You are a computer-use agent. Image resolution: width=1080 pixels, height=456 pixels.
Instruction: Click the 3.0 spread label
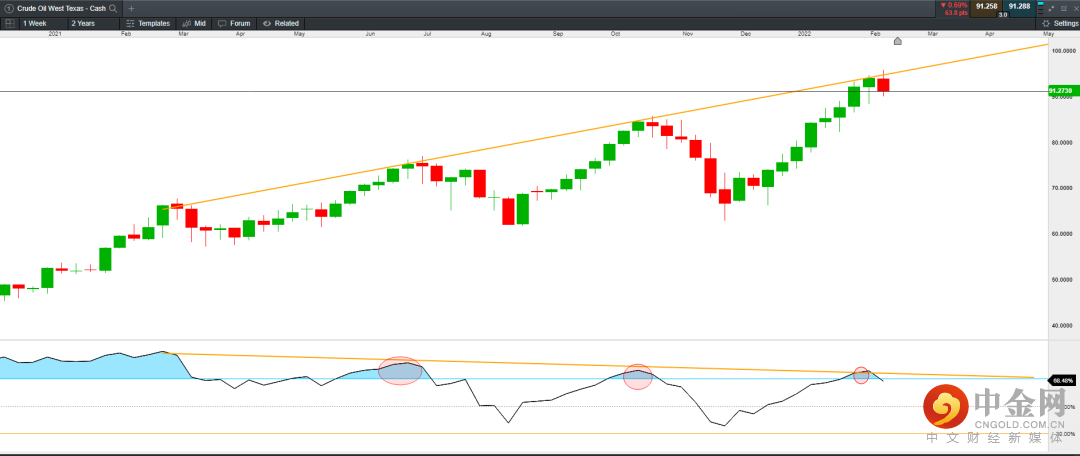point(1003,14)
